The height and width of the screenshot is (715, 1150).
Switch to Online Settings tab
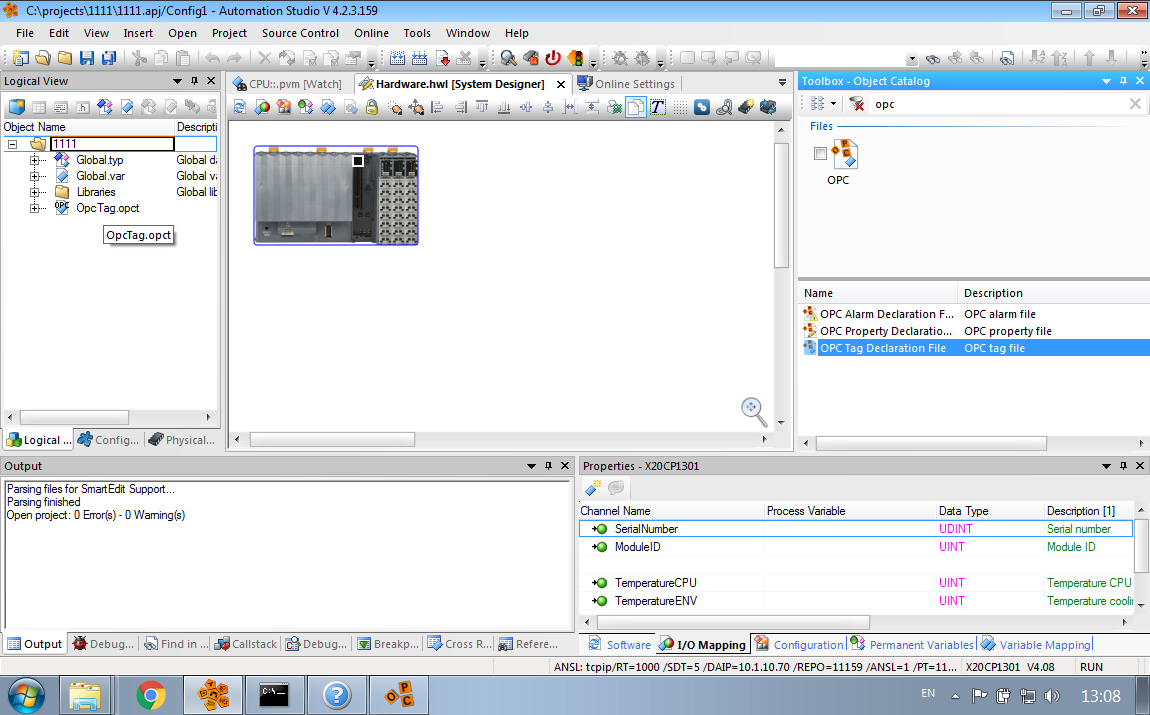click(626, 84)
